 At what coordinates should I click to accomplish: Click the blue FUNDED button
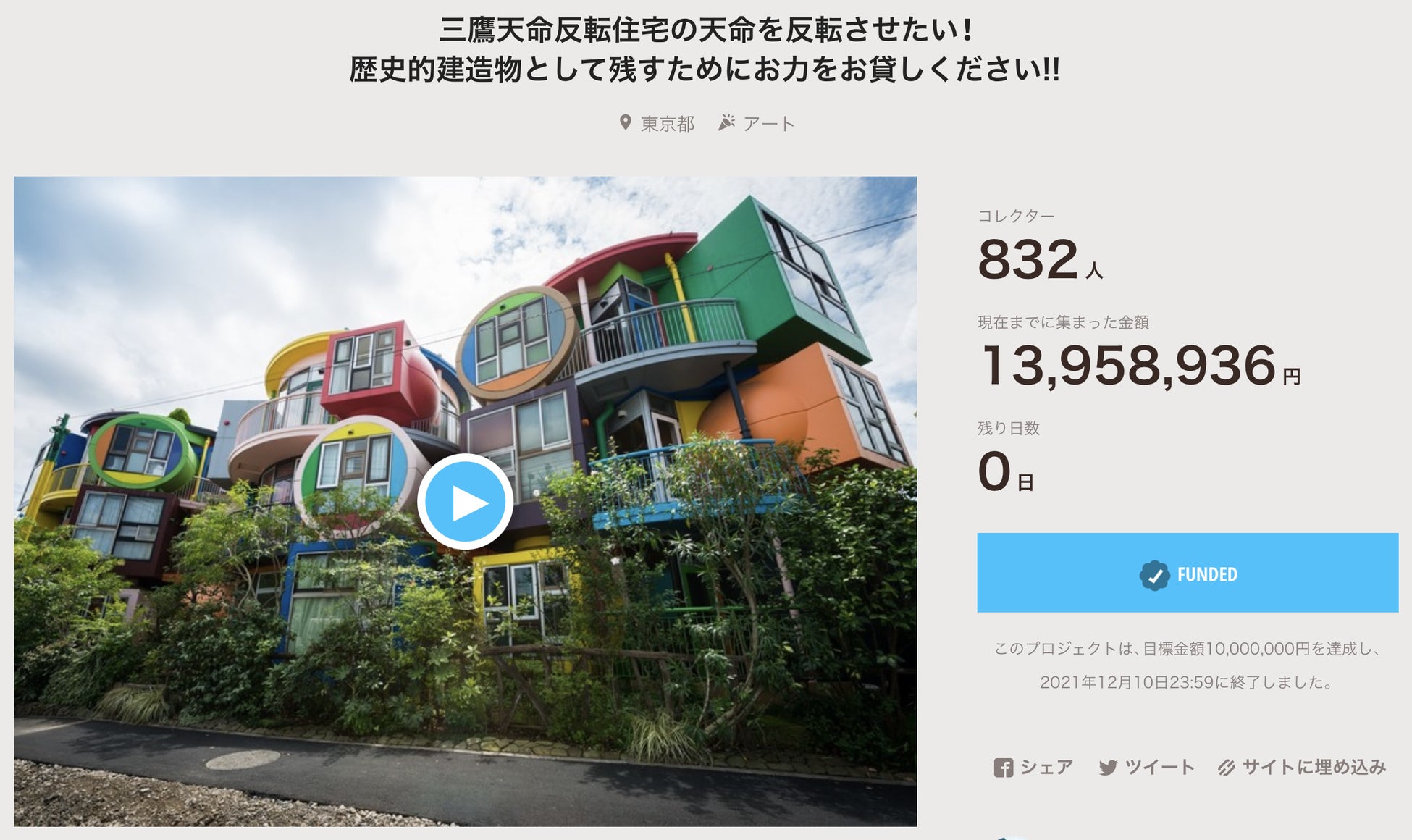pos(1188,573)
